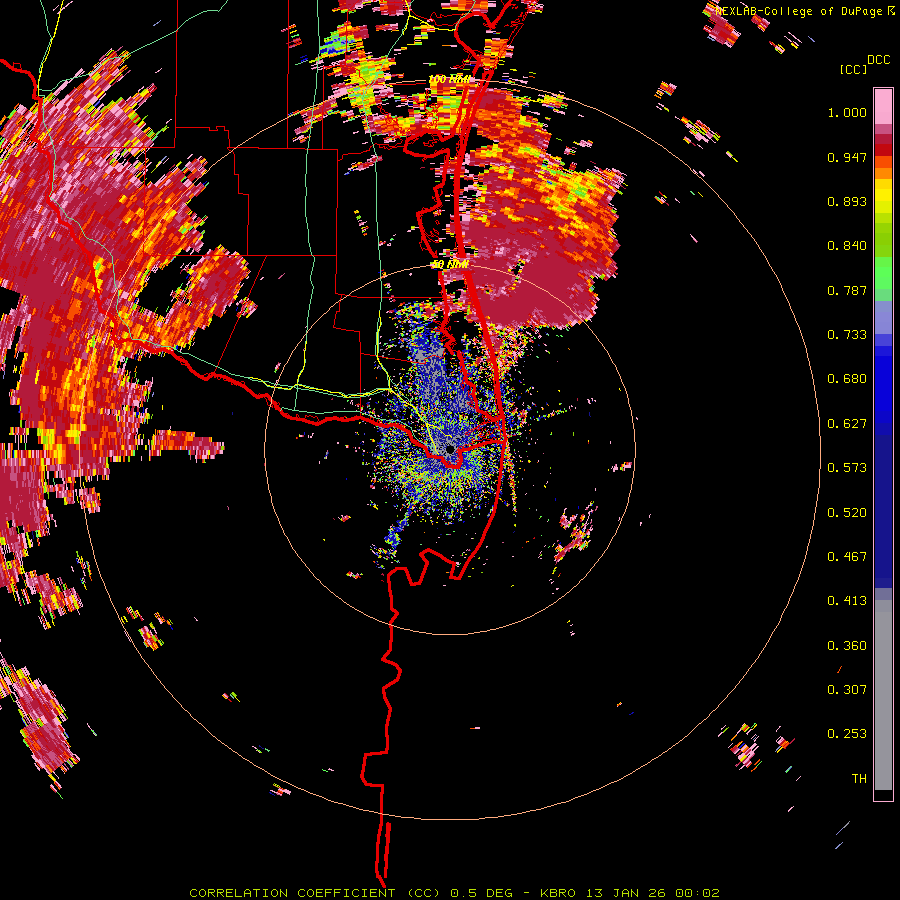Select the 0.680 scale value
The width and height of the screenshot is (900, 900).
(847, 379)
